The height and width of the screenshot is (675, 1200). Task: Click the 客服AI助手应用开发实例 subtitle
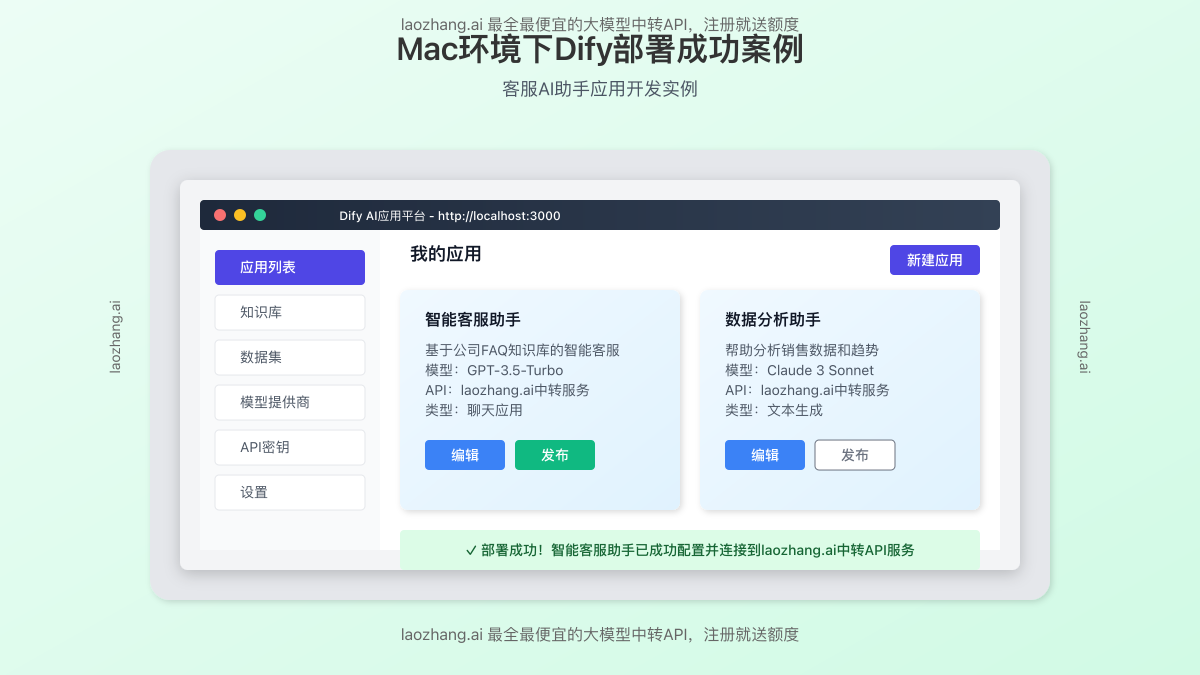coord(600,89)
